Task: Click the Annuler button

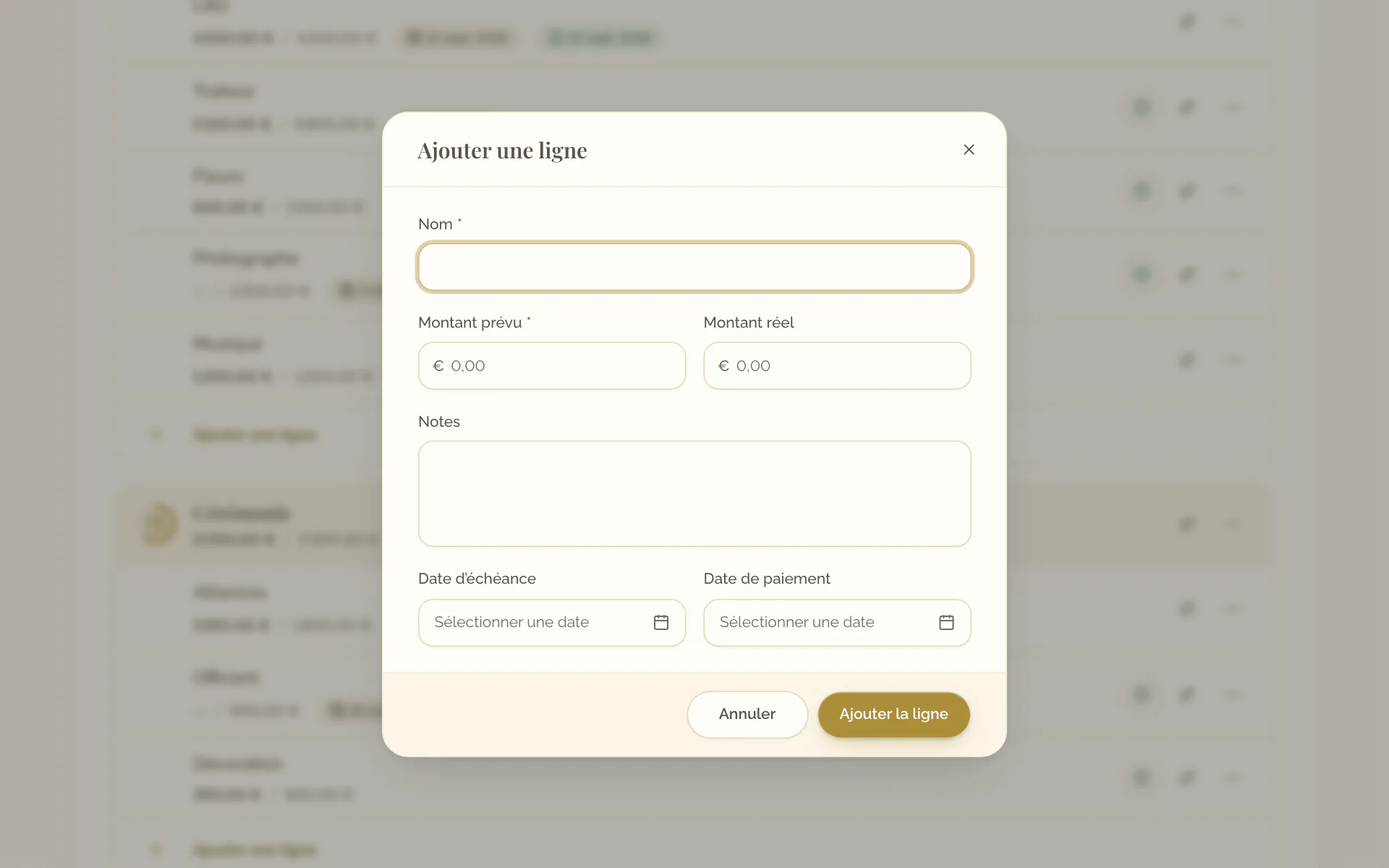Action: (x=747, y=714)
